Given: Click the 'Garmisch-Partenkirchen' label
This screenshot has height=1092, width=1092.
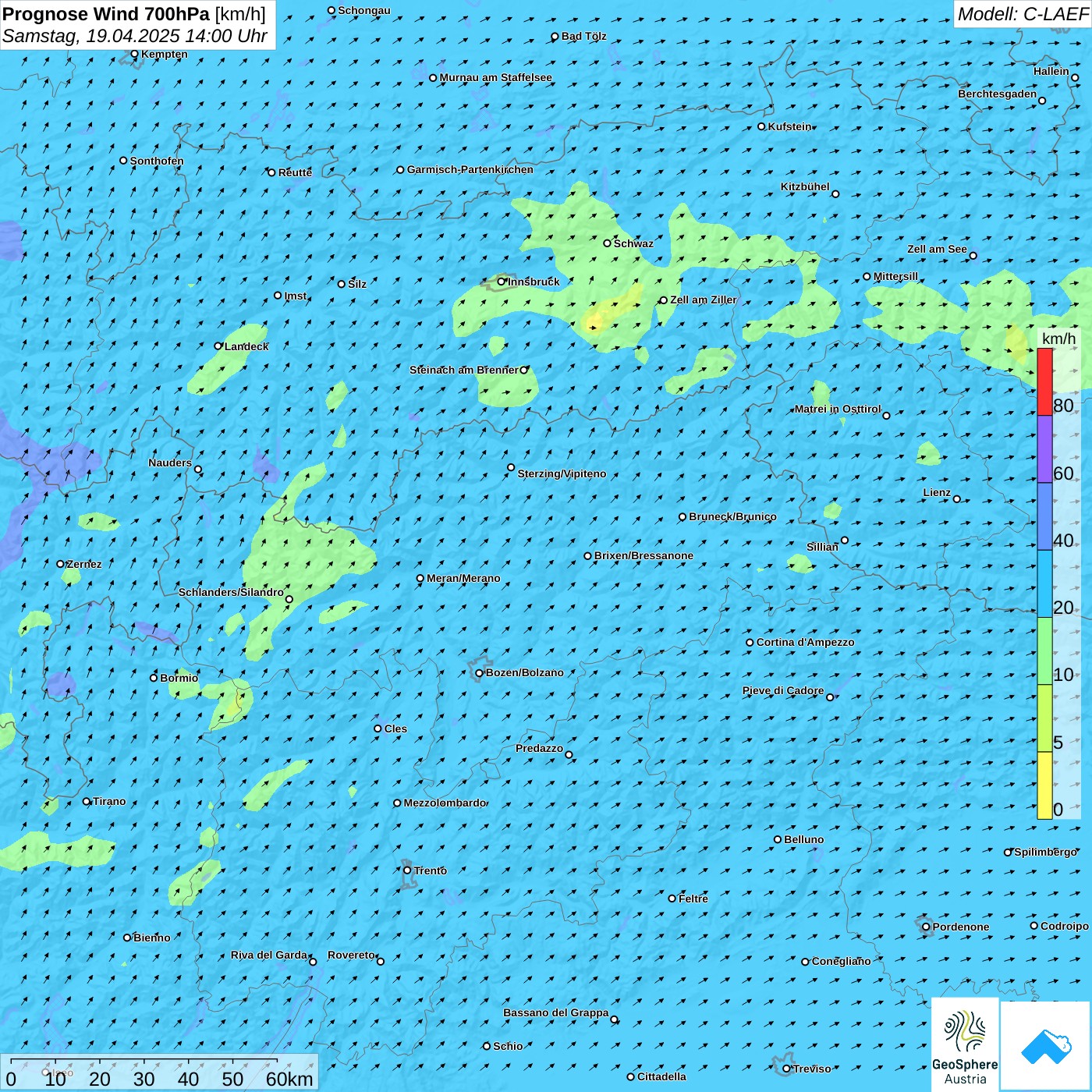Looking at the screenshot, I should [x=470, y=169].
